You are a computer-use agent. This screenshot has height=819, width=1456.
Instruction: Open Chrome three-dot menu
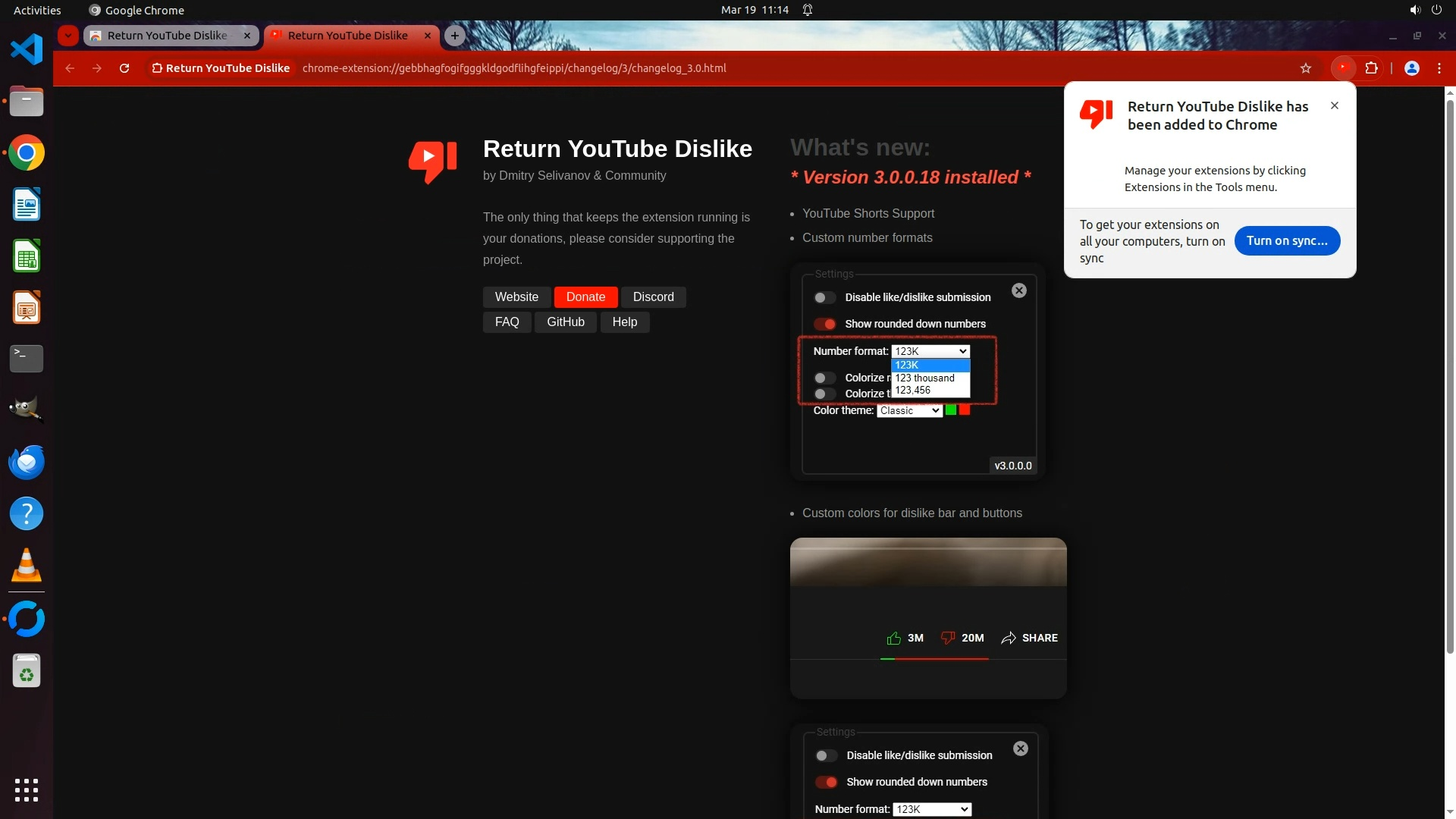pos(1439,68)
